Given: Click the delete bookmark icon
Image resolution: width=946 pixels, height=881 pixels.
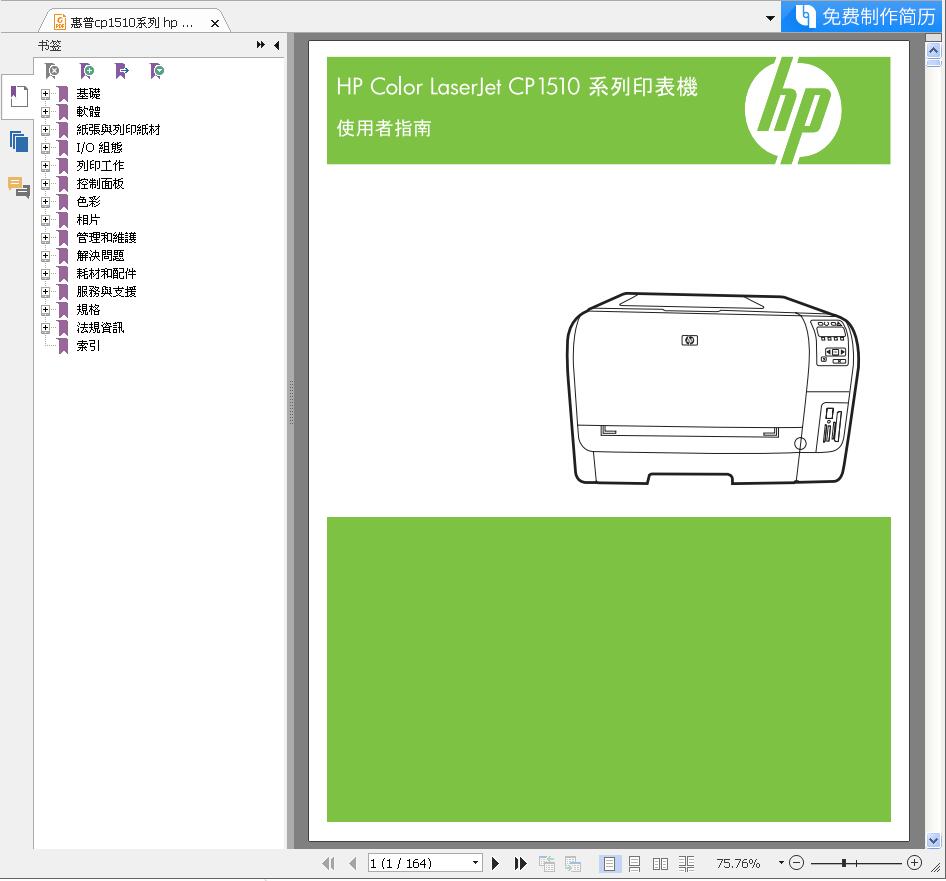Looking at the screenshot, I should point(52,71).
